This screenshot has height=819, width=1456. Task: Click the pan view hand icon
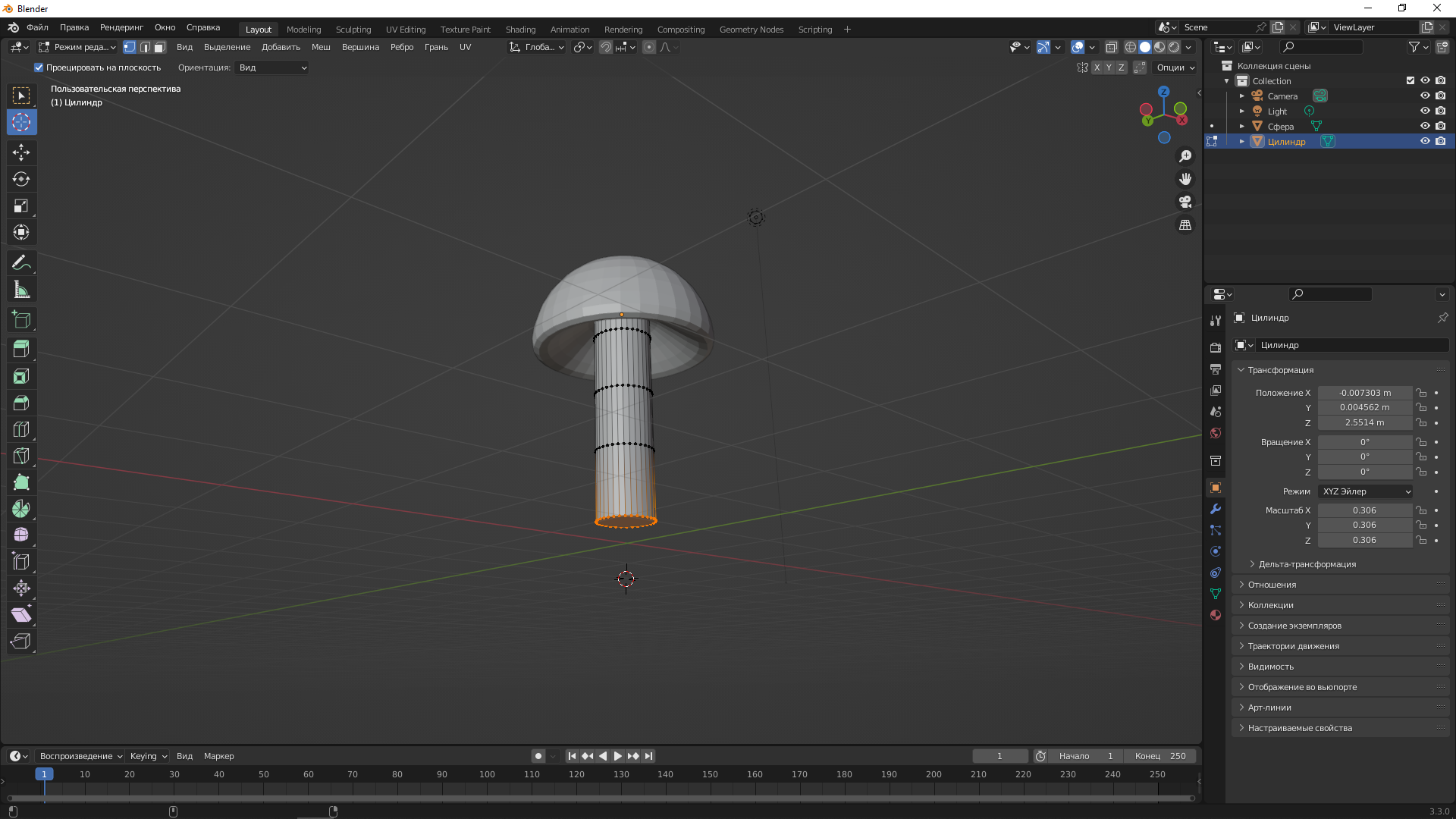(x=1185, y=179)
